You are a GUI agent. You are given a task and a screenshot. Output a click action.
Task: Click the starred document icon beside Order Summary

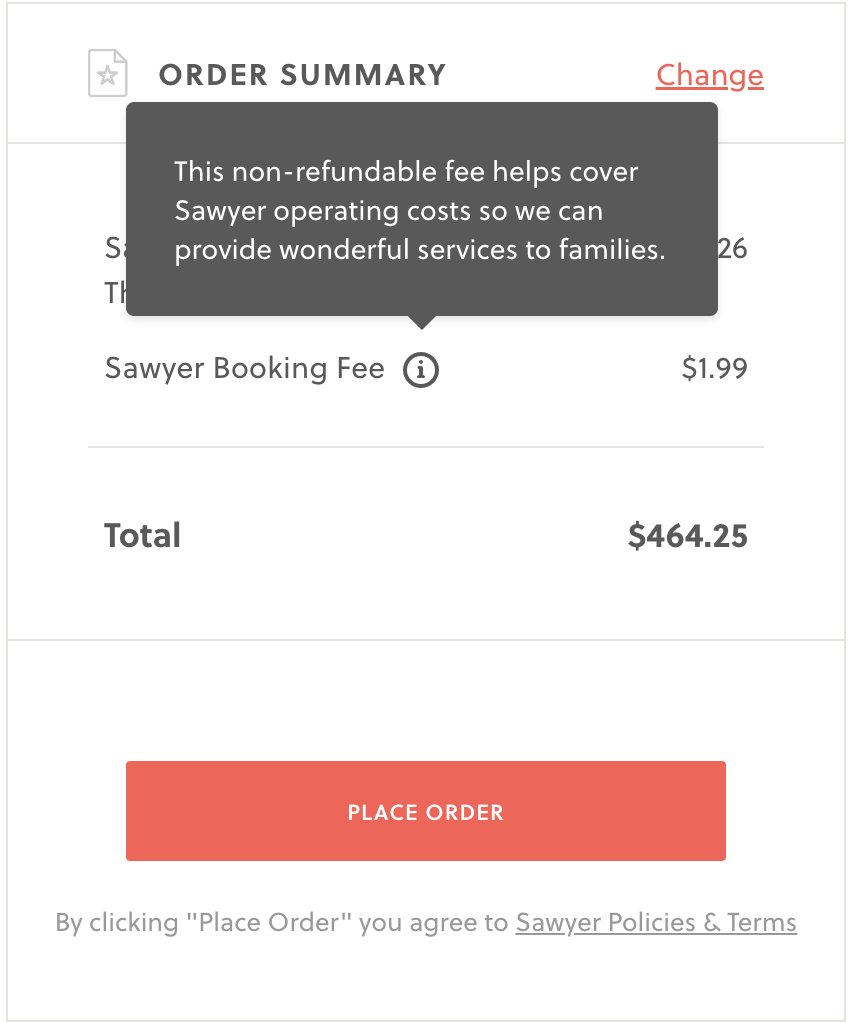(x=108, y=73)
